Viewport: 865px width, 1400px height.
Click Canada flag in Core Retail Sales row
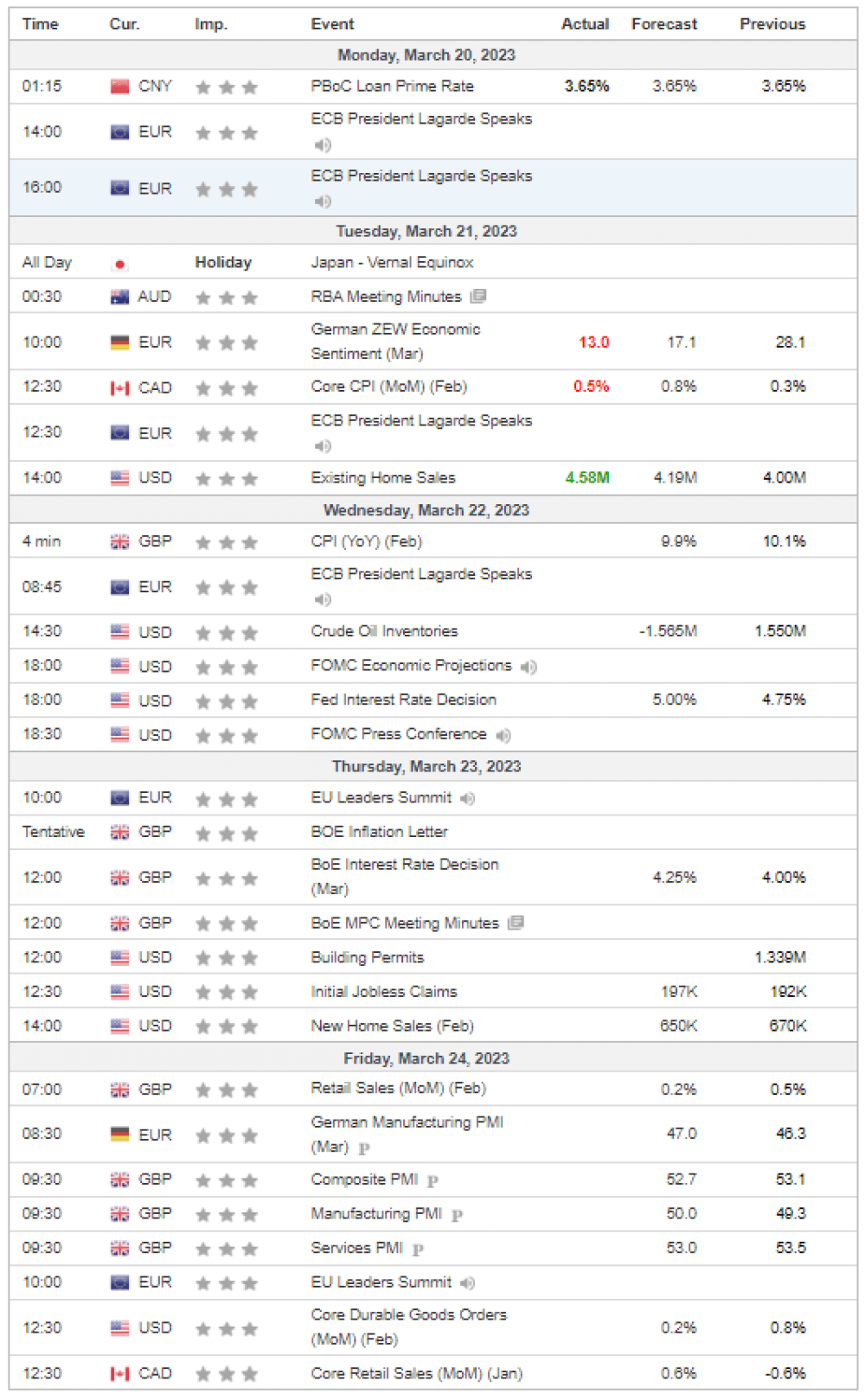click(x=120, y=1374)
